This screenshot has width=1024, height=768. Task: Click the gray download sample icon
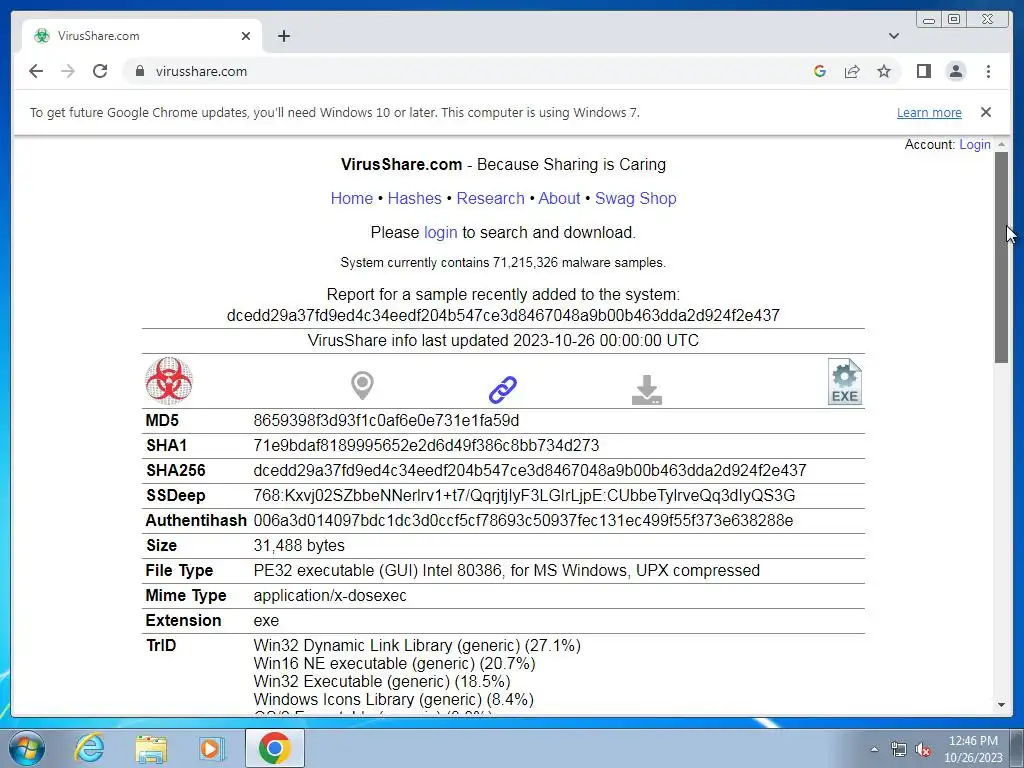click(x=647, y=390)
